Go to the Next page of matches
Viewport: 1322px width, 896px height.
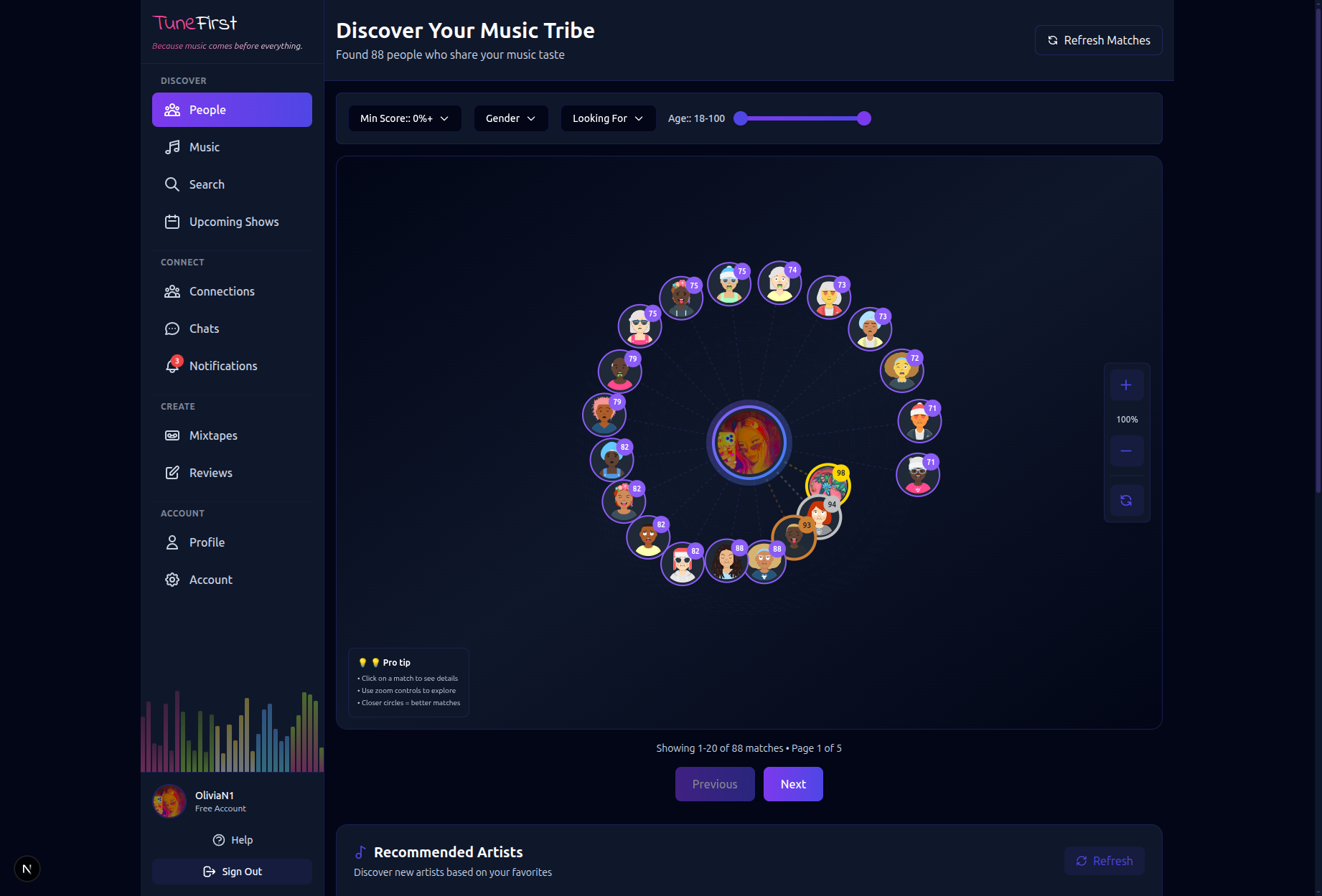[792, 784]
